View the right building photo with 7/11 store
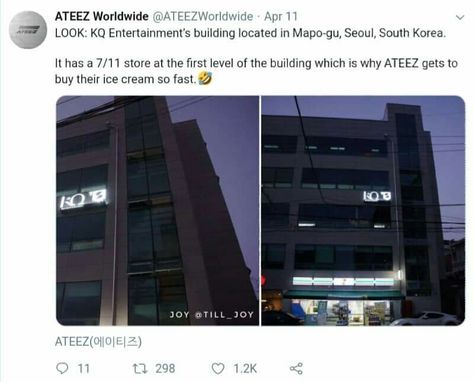This screenshot has height=382, width=474. pos(363,211)
